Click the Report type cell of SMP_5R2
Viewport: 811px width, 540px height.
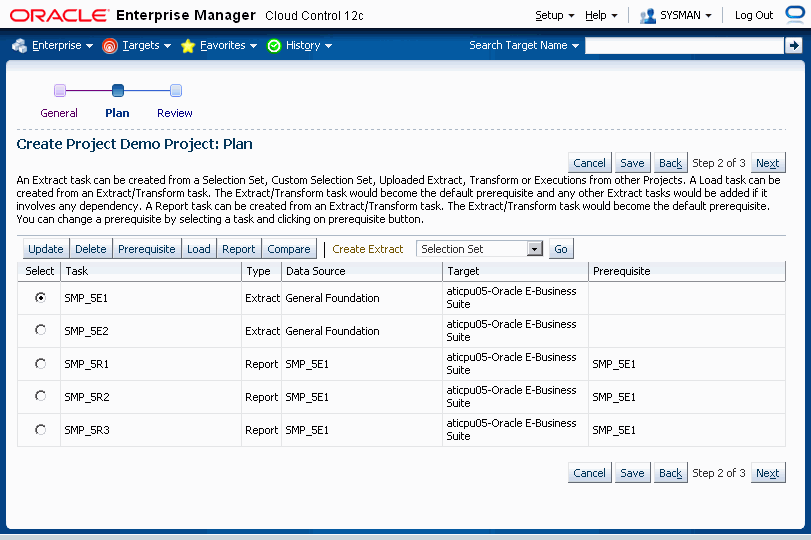pyautogui.click(x=261, y=397)
